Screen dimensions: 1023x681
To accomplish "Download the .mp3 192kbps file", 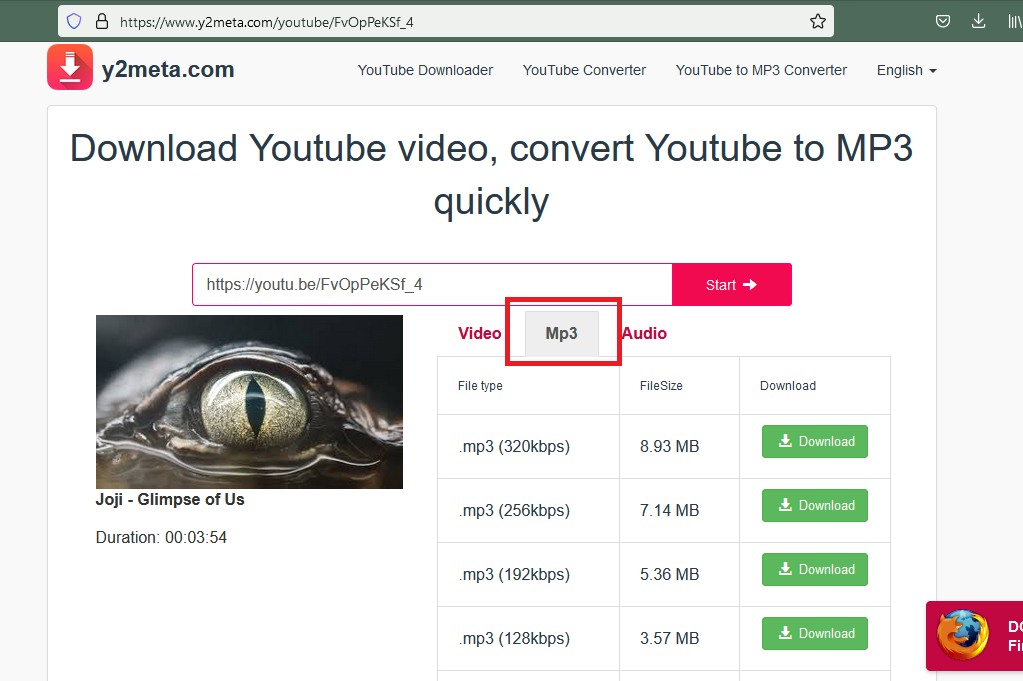I will pos(815,569).
